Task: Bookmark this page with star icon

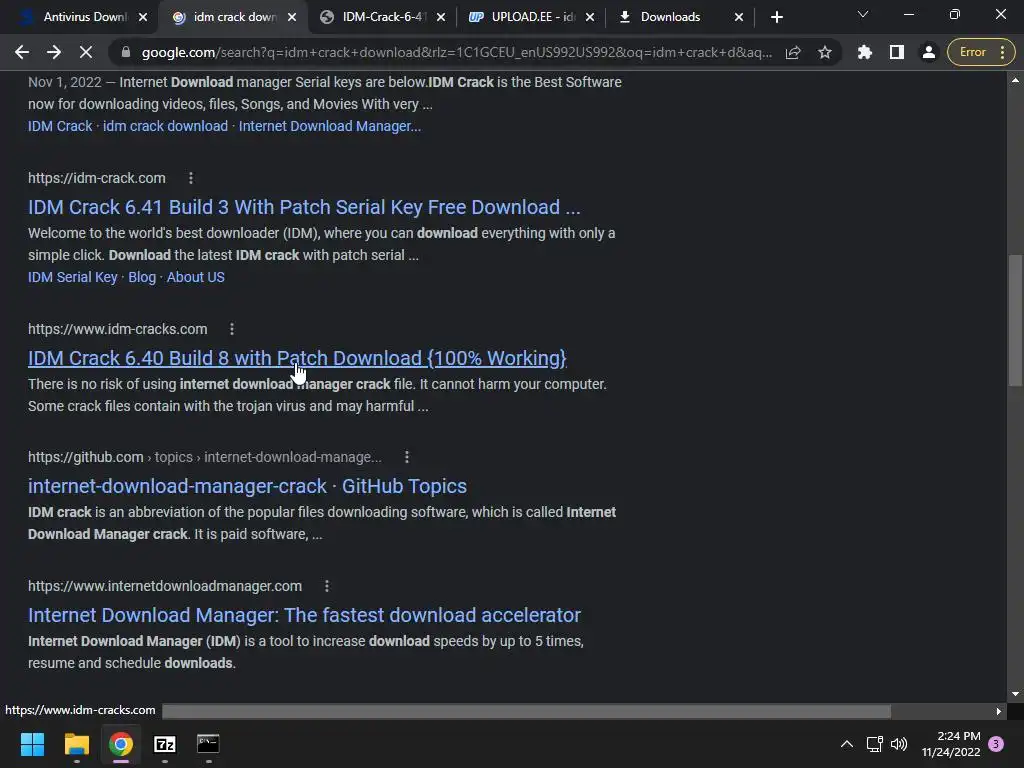Action: point(825,52)
